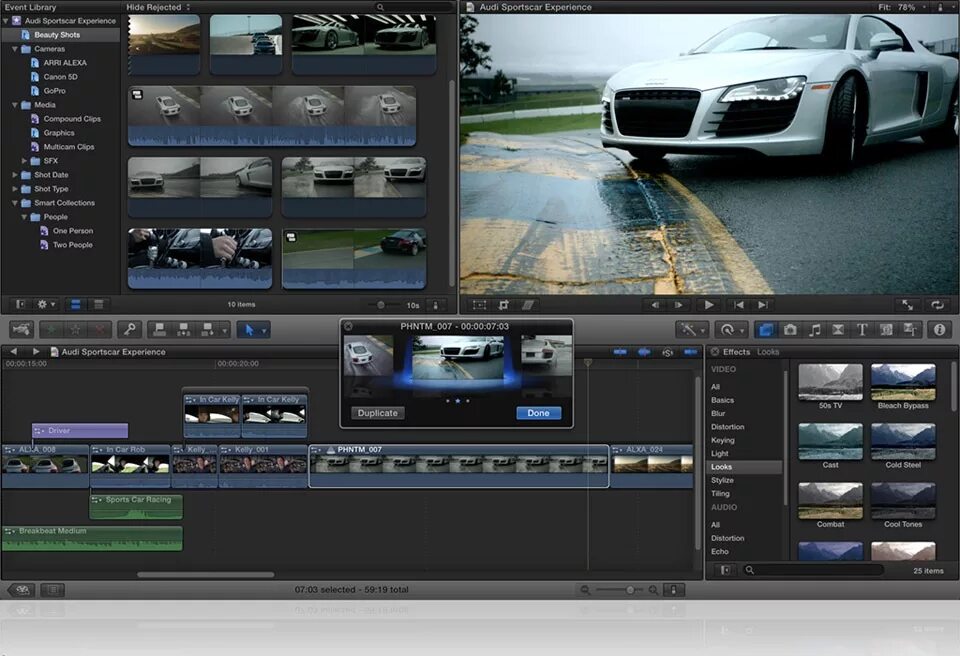Go to next edit in viewer
Image resolution: width=960 pixels, height=656 pixels.
point(762,304)
